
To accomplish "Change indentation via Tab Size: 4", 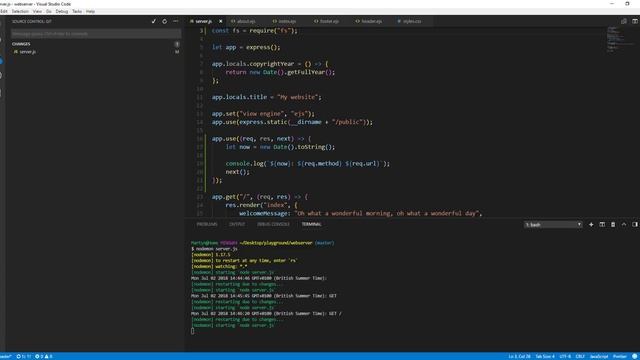I will (545, 356).
